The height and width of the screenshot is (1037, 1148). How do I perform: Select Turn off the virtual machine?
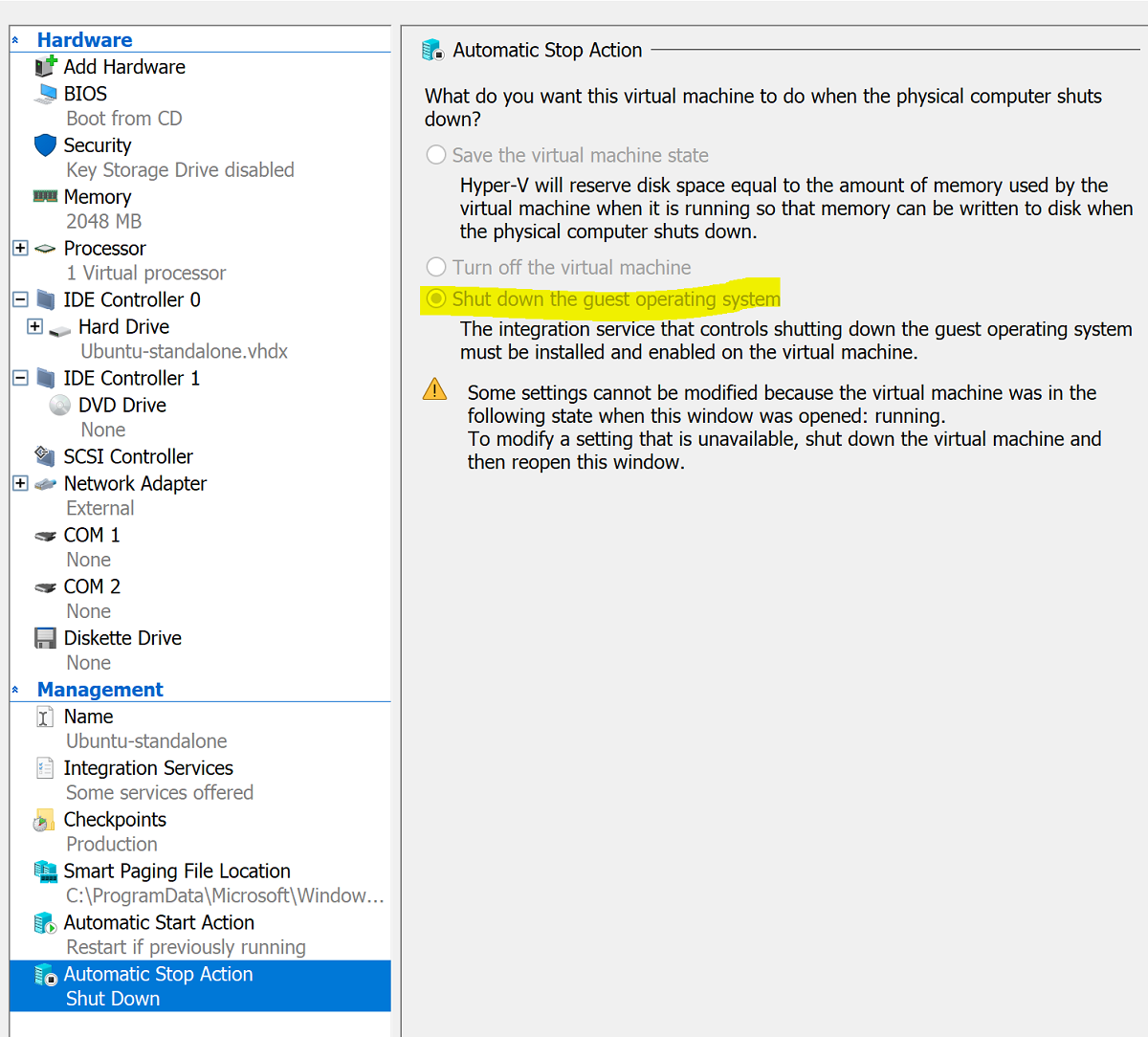436,267
